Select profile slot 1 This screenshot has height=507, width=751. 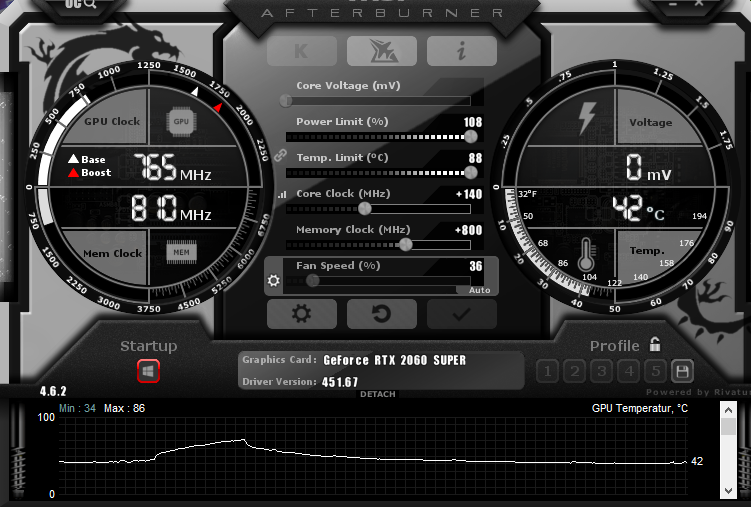pyautogui.click(x=548, y=371)
